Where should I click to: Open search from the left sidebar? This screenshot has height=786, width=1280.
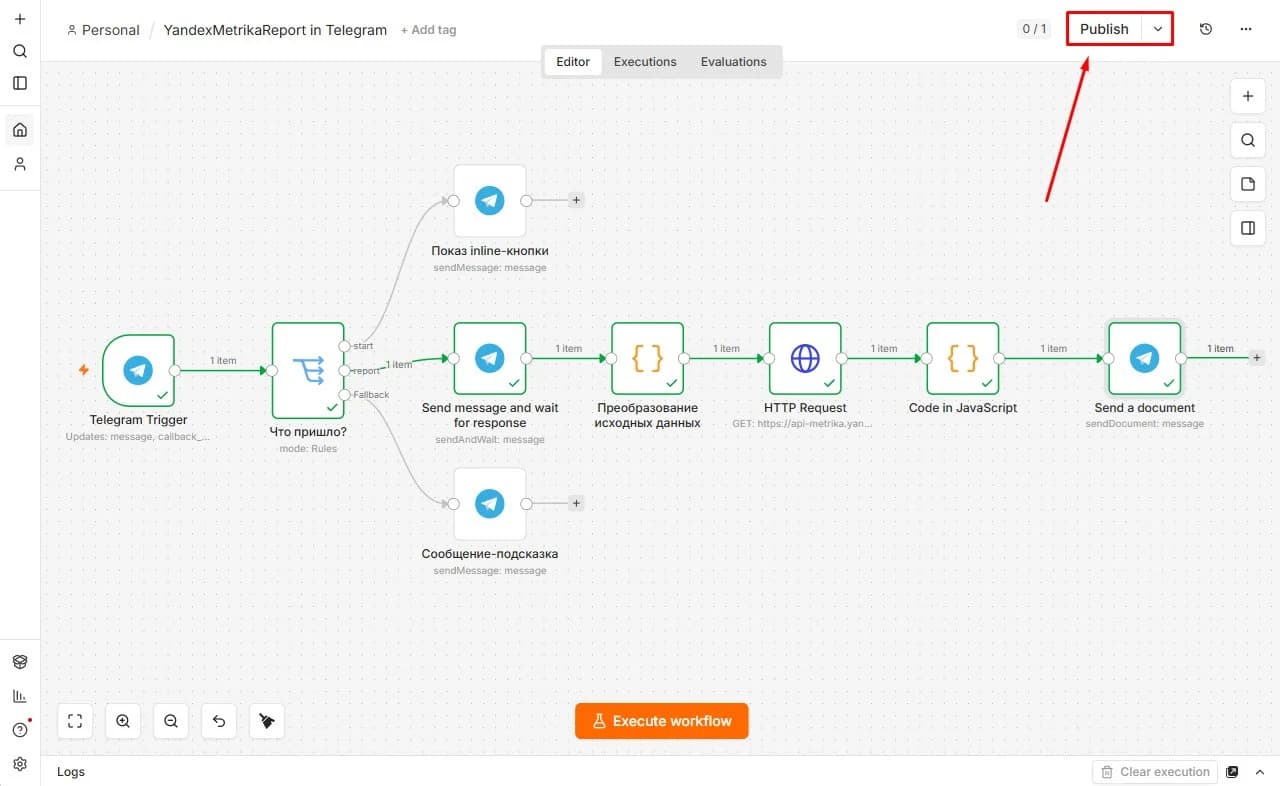(20, 51)
